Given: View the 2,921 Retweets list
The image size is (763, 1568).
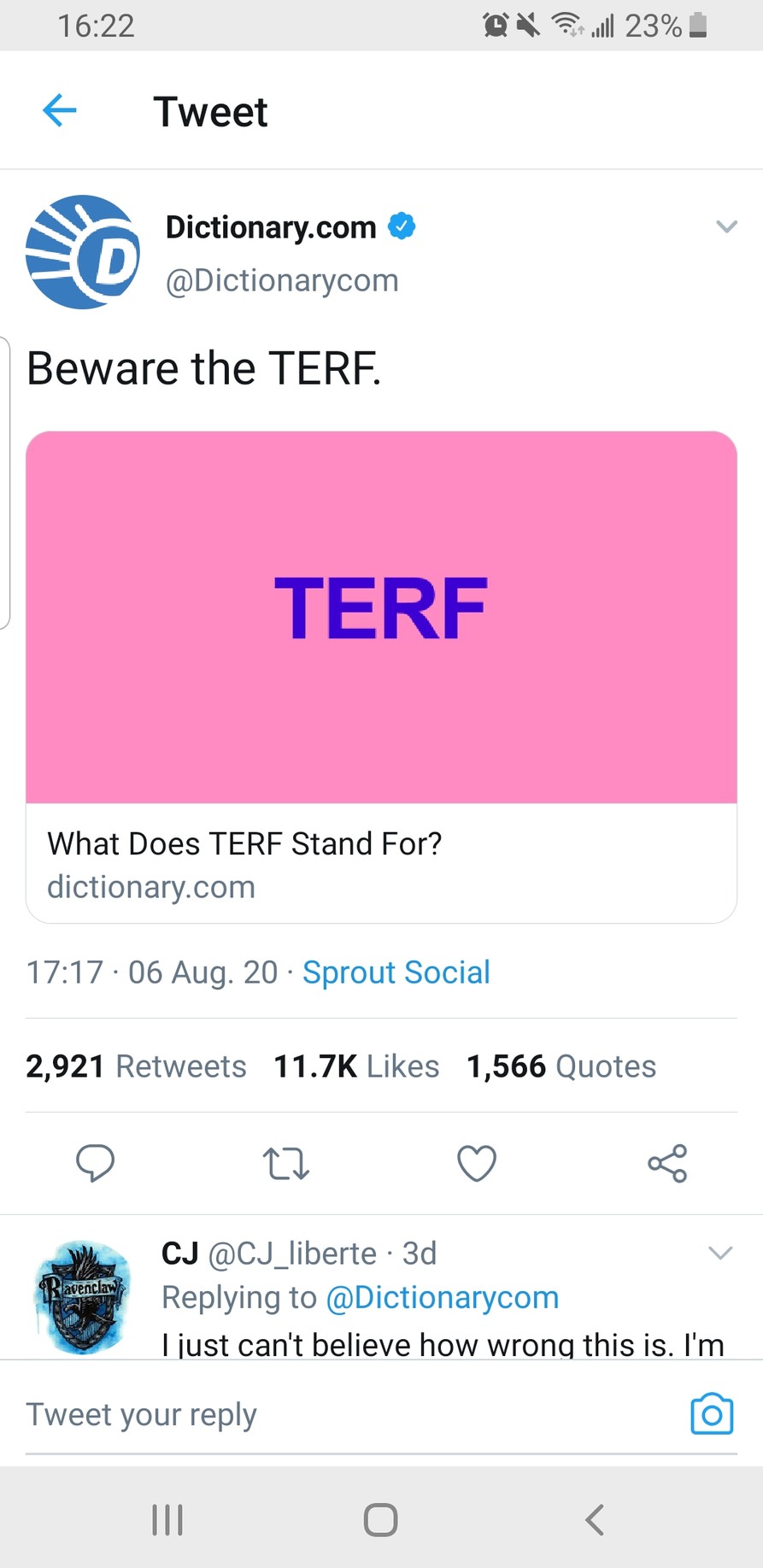Looking at the screenshot, I should [136, 1066].
